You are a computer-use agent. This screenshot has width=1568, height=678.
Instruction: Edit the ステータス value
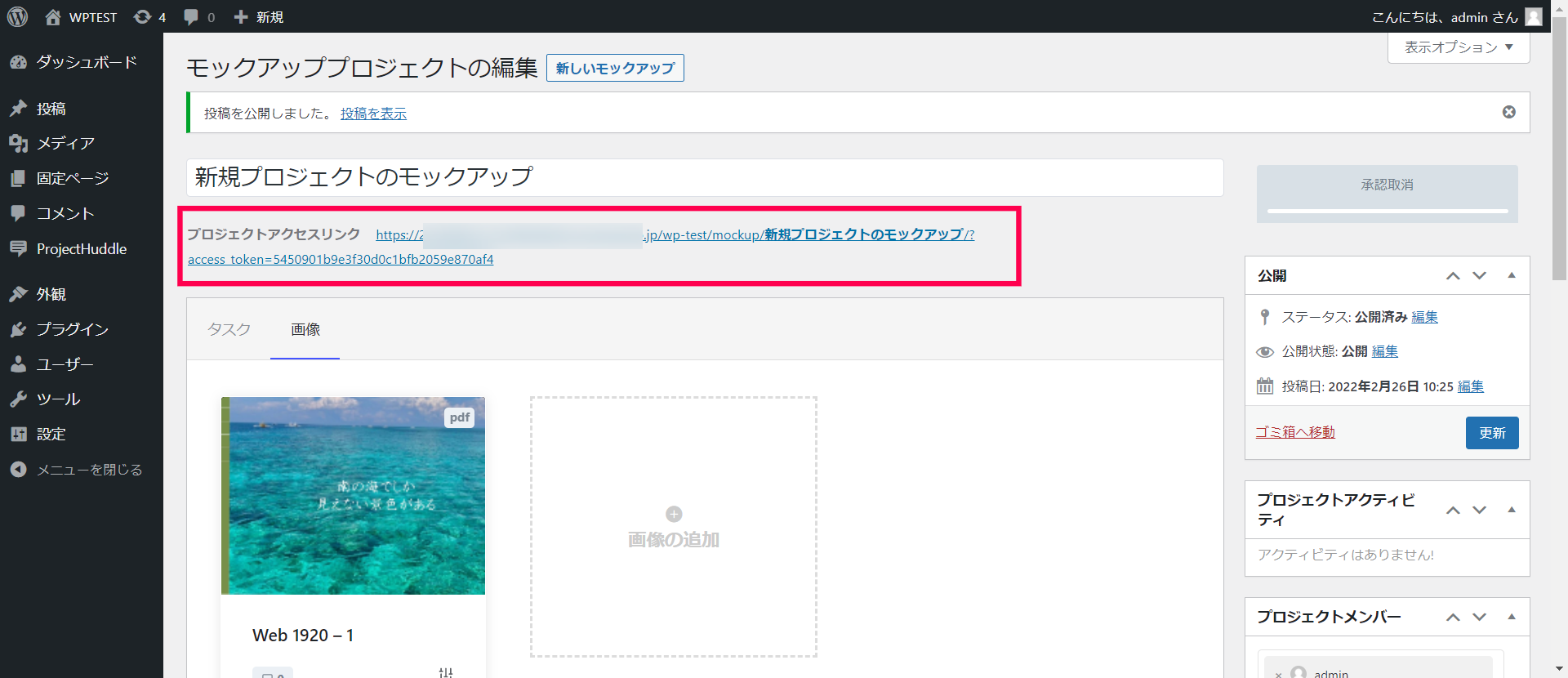[x=1424, y=317]
